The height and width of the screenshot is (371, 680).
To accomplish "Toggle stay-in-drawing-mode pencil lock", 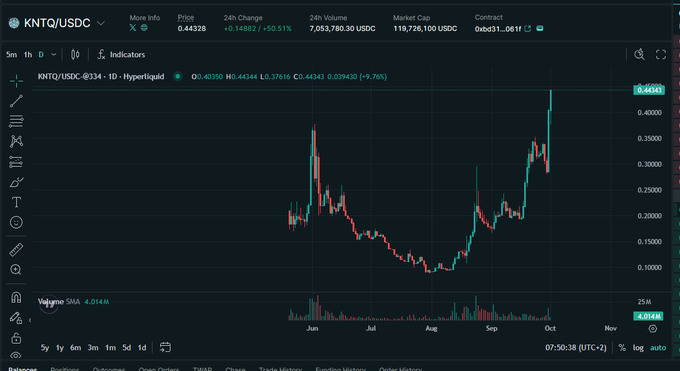I will pos(16,318).
